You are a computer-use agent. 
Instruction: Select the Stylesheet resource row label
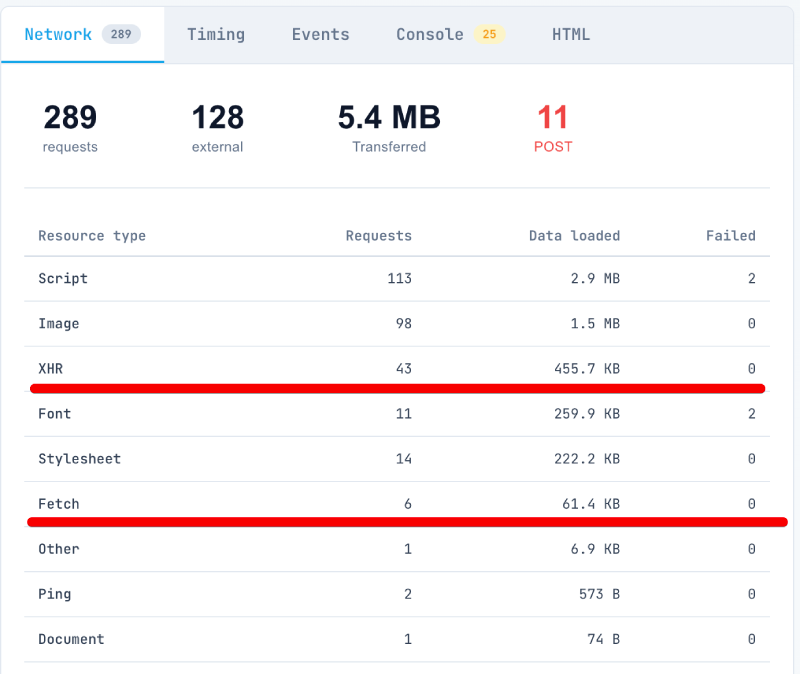tap(80, 459)
